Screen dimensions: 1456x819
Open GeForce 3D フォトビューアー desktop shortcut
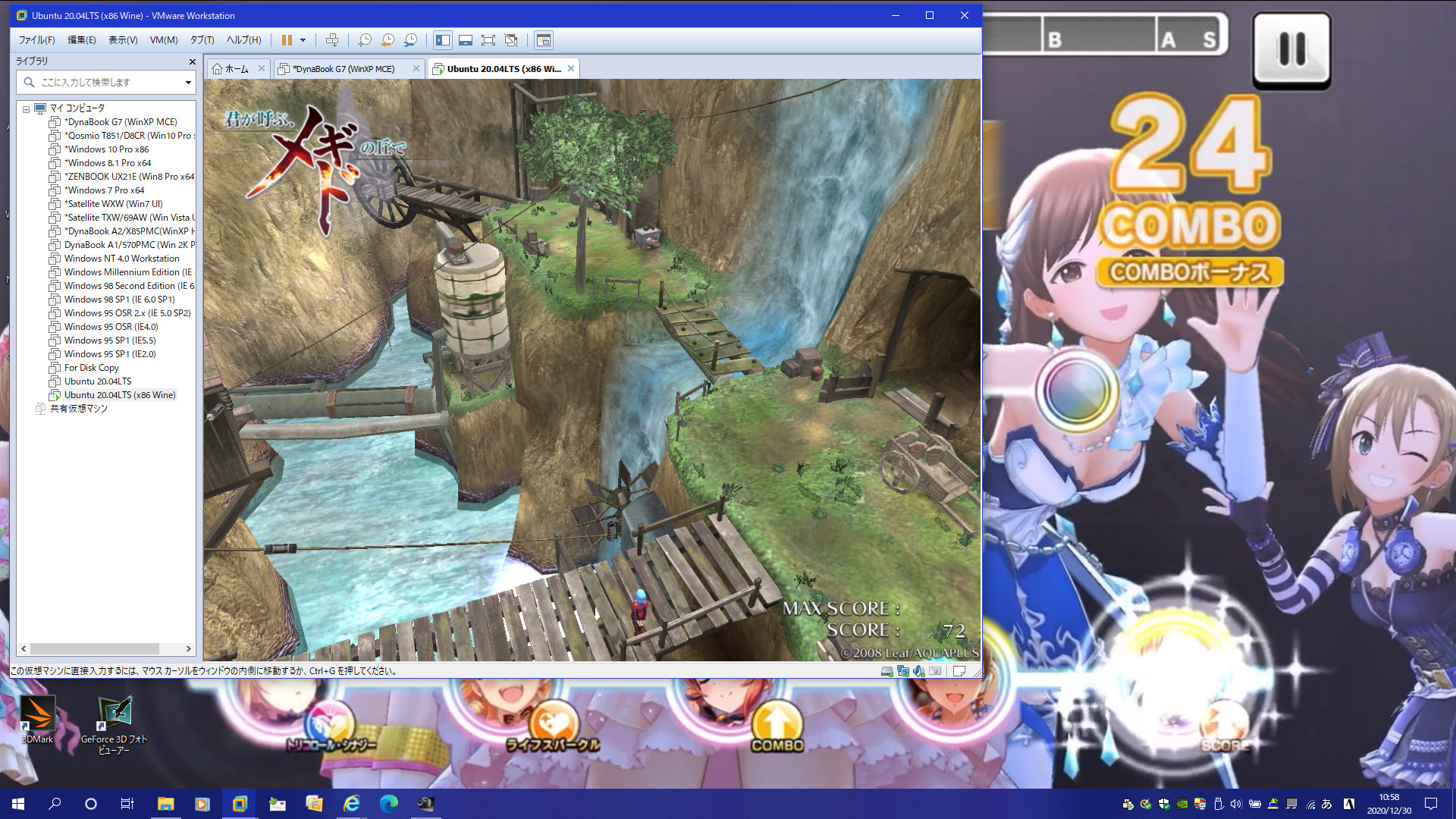pos(114,726)
